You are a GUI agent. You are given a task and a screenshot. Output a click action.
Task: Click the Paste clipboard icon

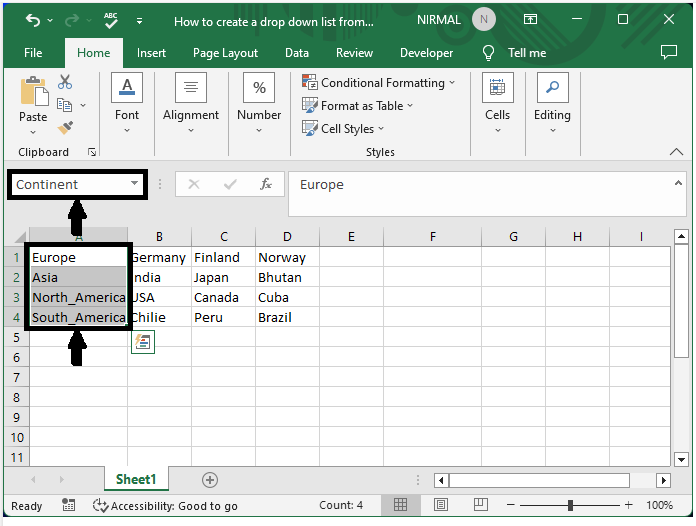[34, 91]
